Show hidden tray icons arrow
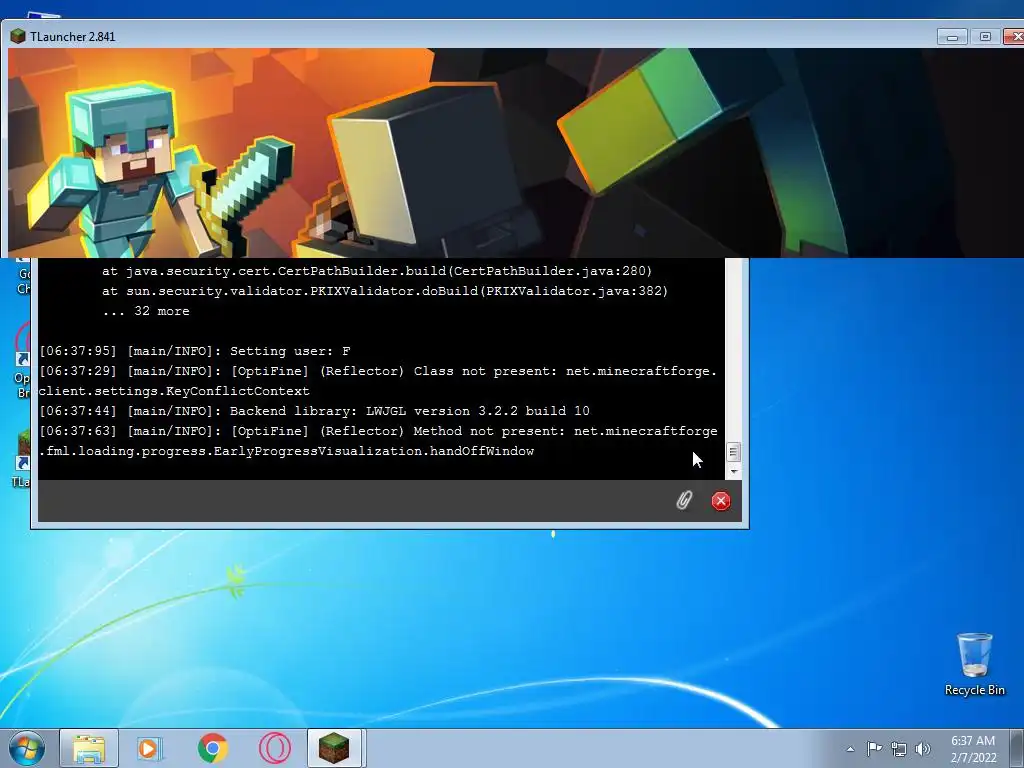 point(850,749)
